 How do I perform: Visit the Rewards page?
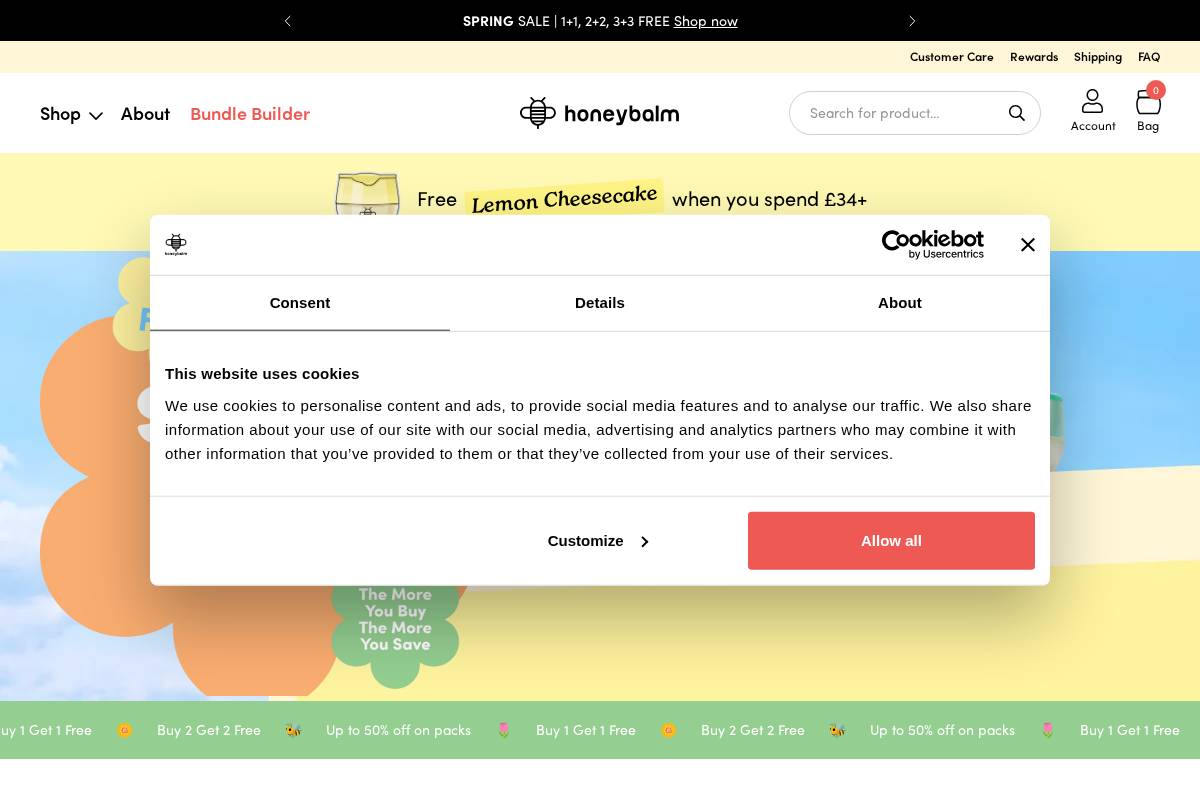(1034, 57)
